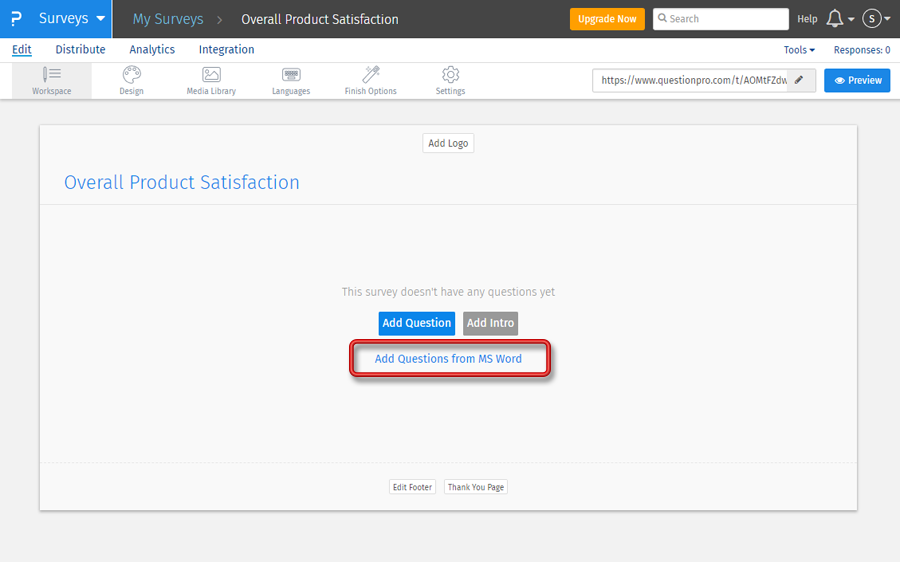This screenshot has width=900, height=562.
Task: Click the Add Question button
Action: click(x=417, y=323)
